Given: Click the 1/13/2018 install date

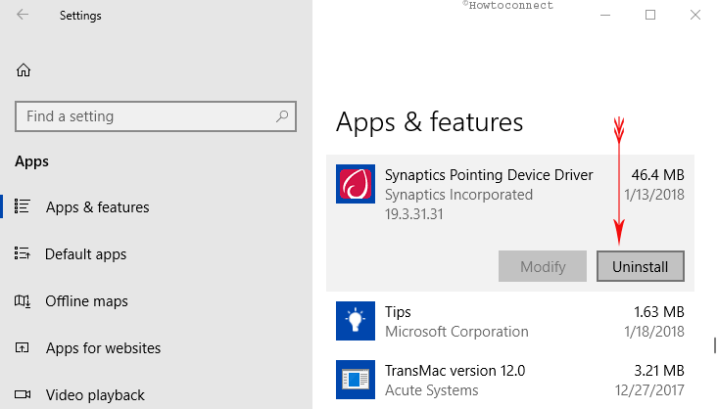Looking at the screenshot, I should (x=654, y=195).
